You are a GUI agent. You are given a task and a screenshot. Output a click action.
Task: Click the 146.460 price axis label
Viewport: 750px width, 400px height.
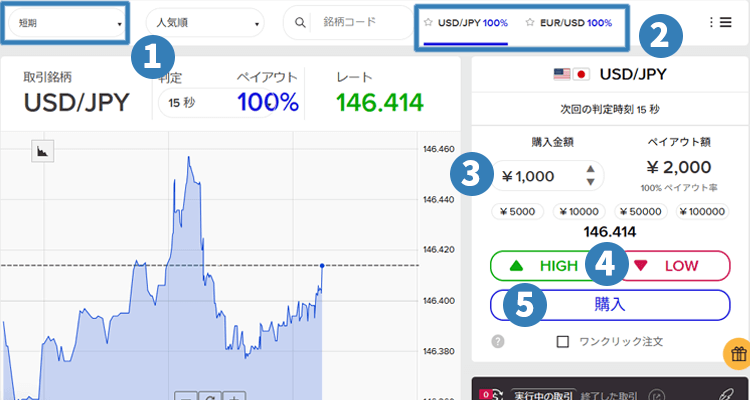pos(439,149)
